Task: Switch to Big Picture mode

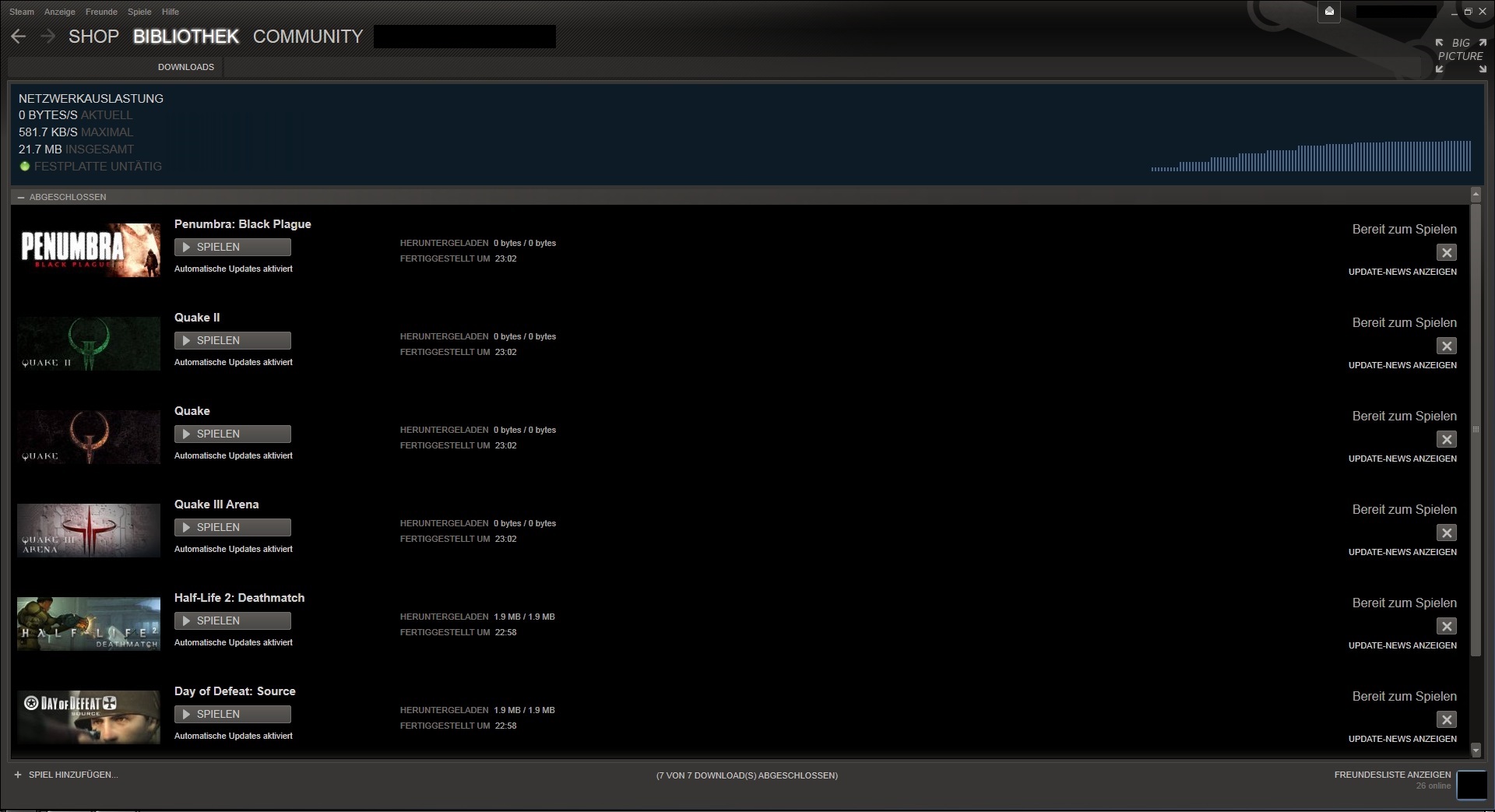Action: click(1461, 56)
